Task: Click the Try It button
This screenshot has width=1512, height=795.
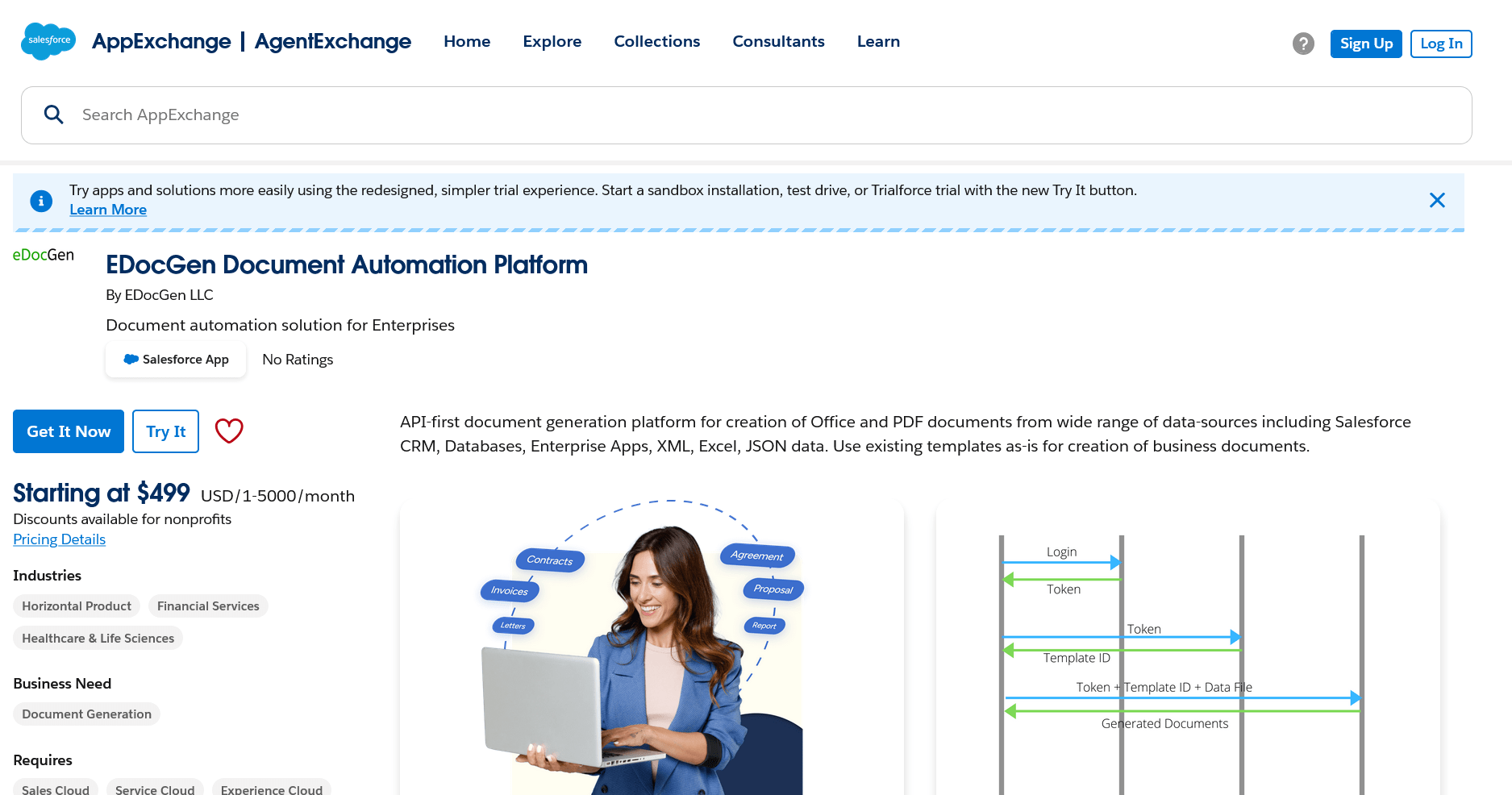Action: tap(165, 431)
